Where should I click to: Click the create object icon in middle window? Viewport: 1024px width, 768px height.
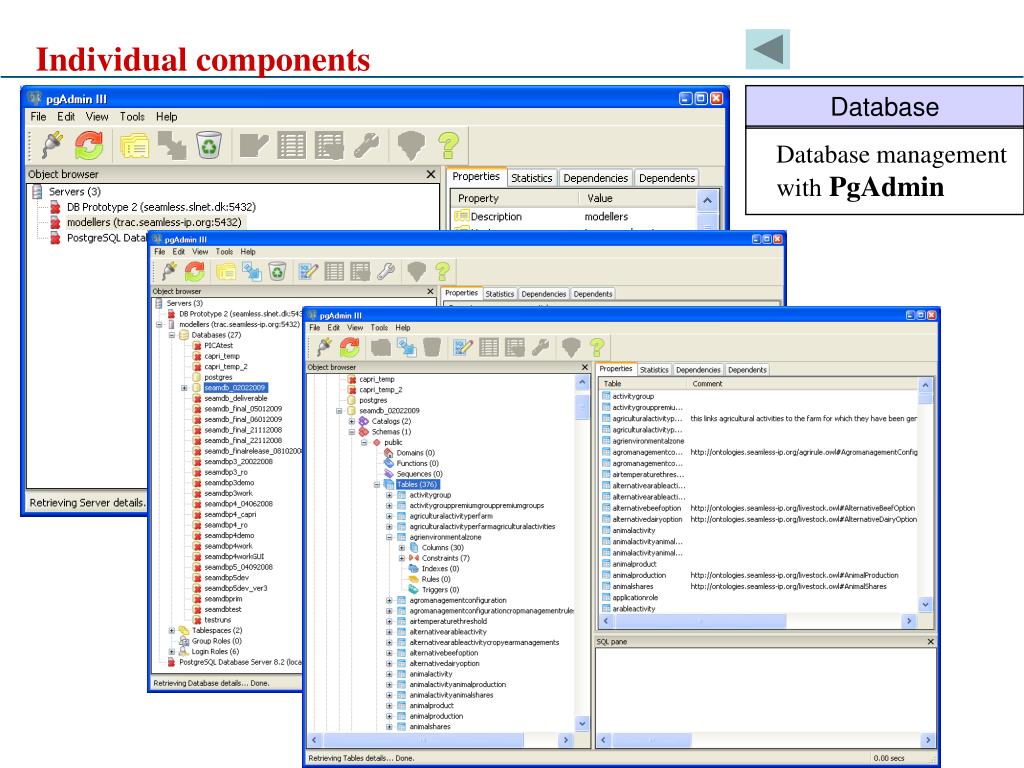226,271
